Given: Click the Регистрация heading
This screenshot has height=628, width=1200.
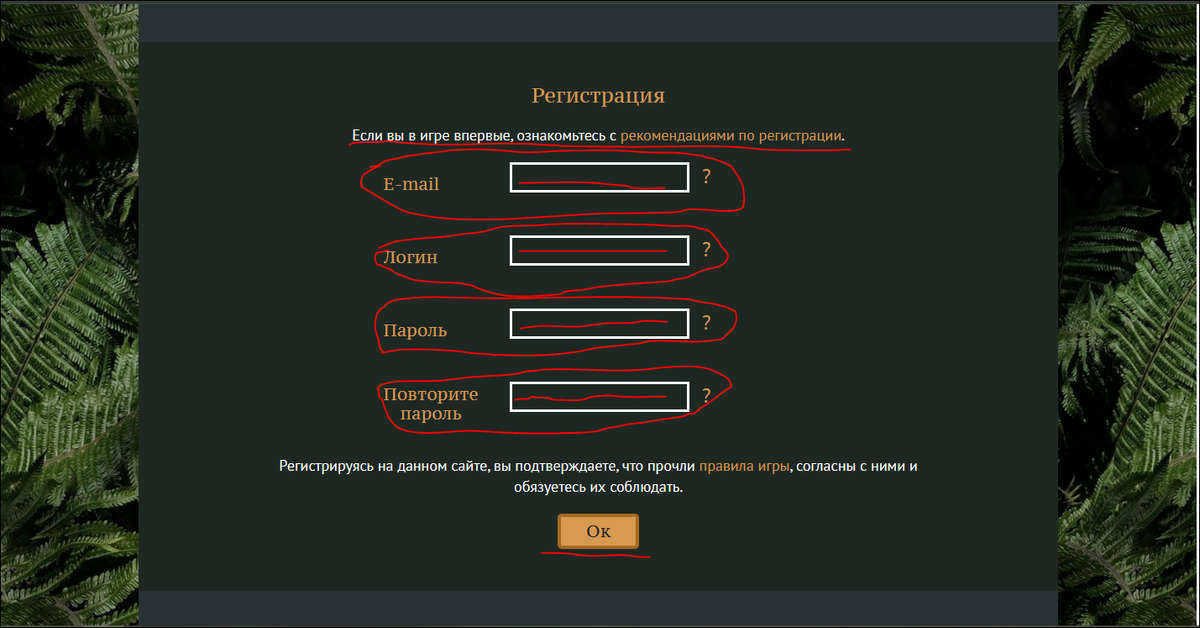Looking at the screenshot, I should (x=598, y=96).
